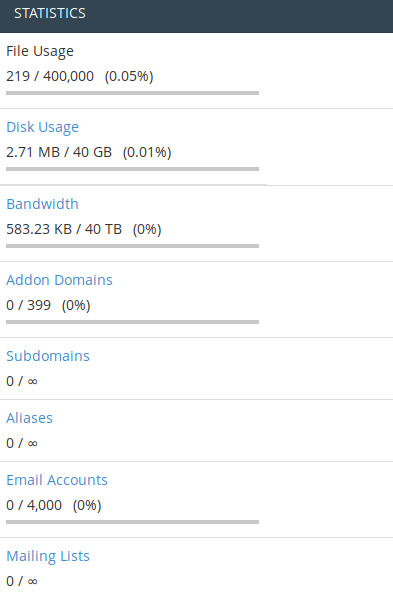This screenshot has width=393, height=593.
Task: Click the Addon Domains progress bar
Action: coord(132,322)
